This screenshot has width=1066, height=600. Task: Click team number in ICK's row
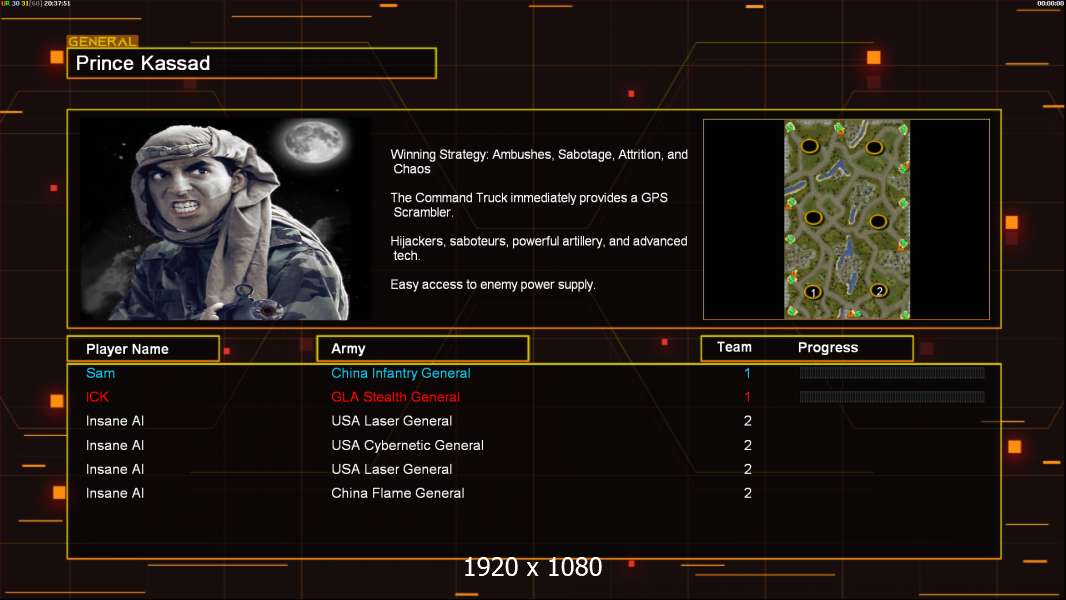(747, 397)
